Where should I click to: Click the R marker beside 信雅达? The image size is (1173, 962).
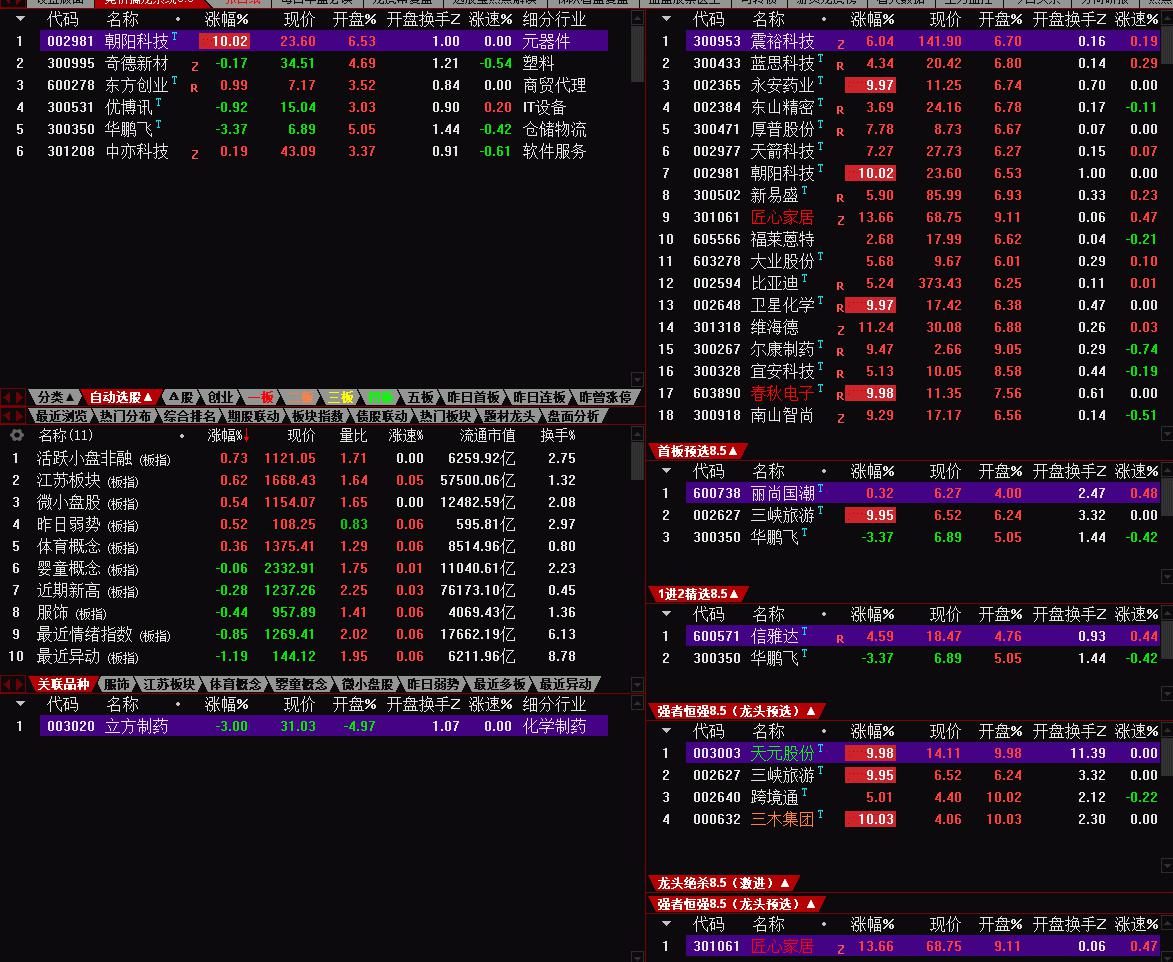(x=840, y=639)
